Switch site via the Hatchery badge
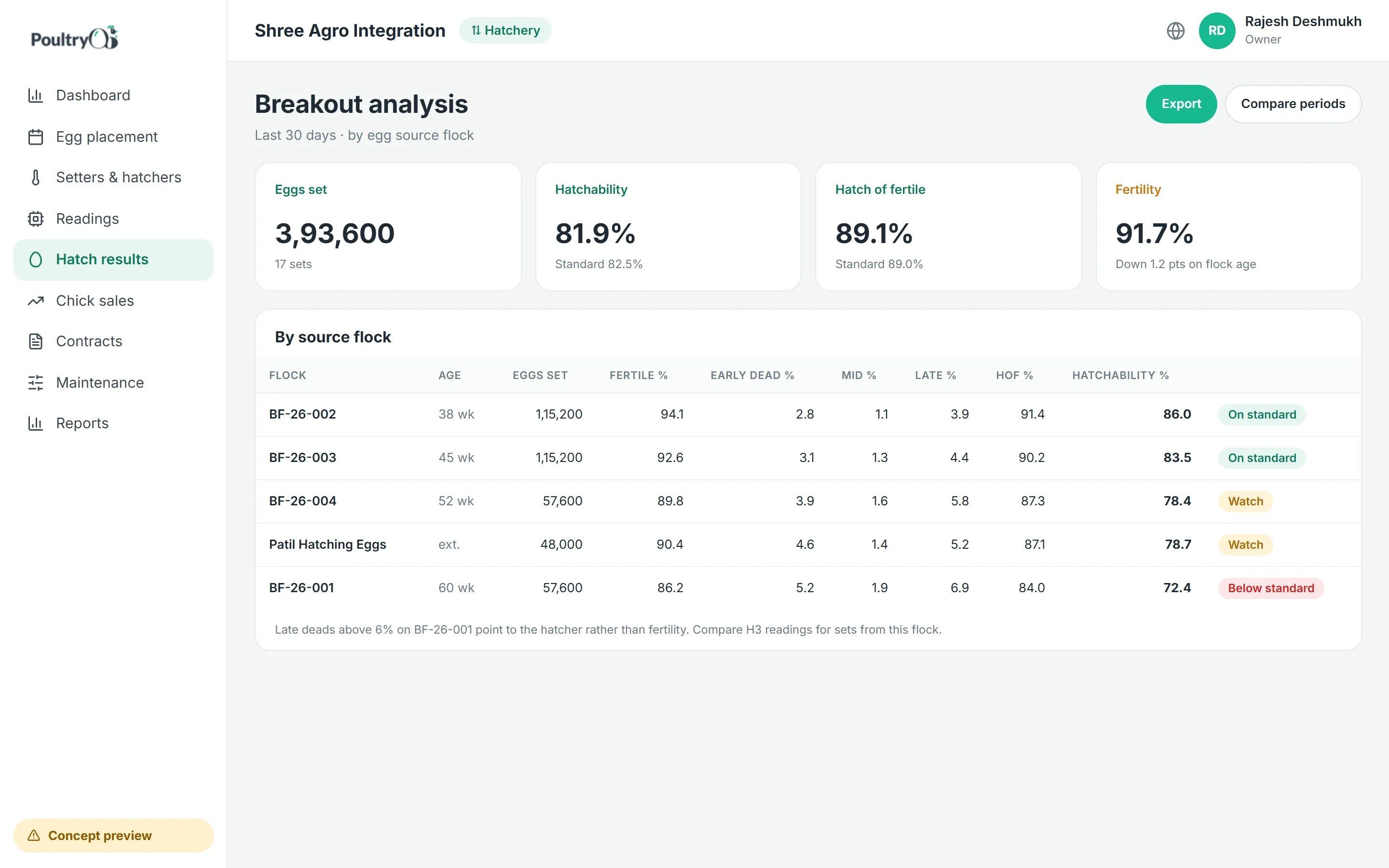 pos(505,30)
